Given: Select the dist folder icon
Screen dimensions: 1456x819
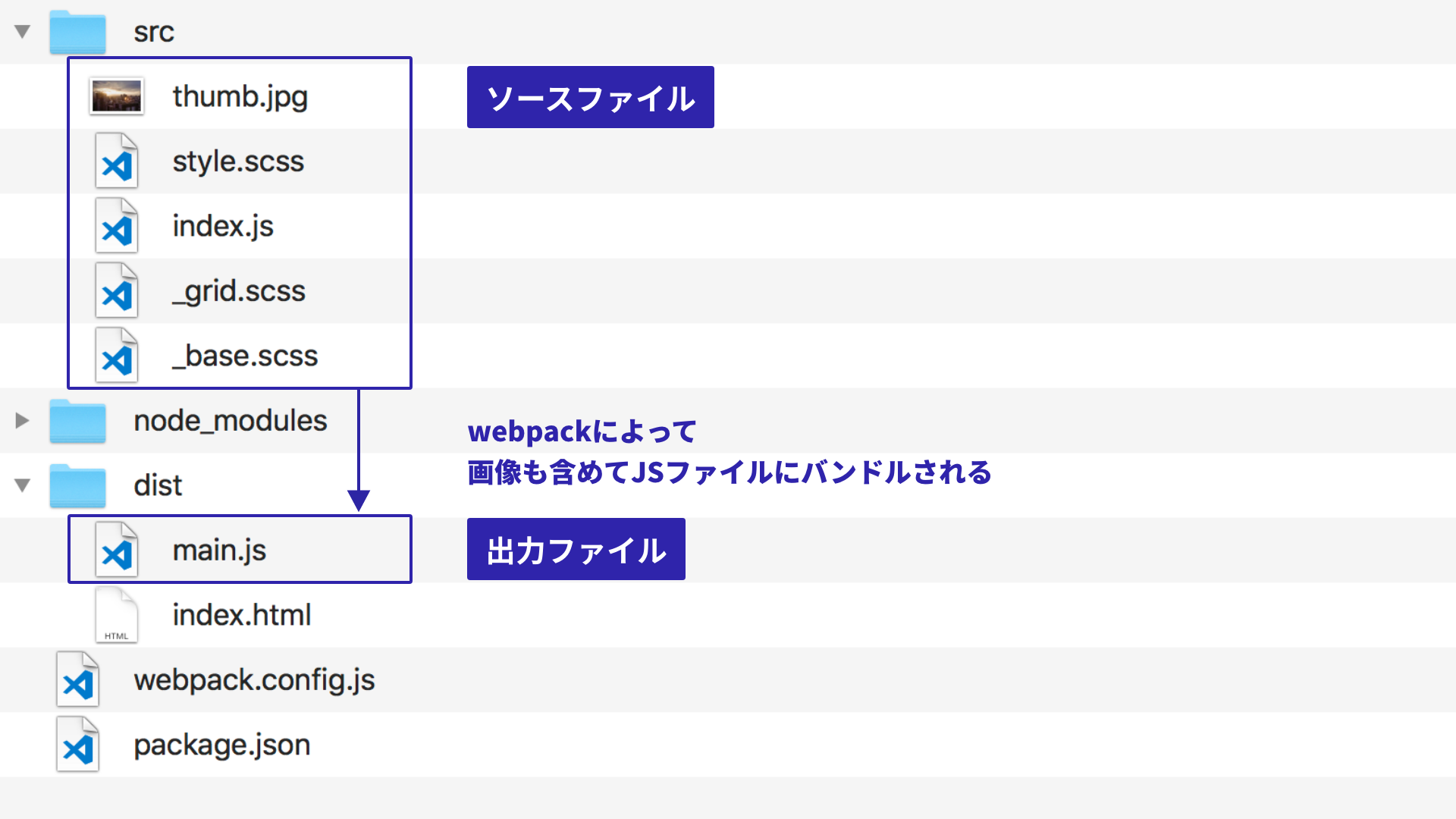Looking at the screenshot, I should point(77,485).
